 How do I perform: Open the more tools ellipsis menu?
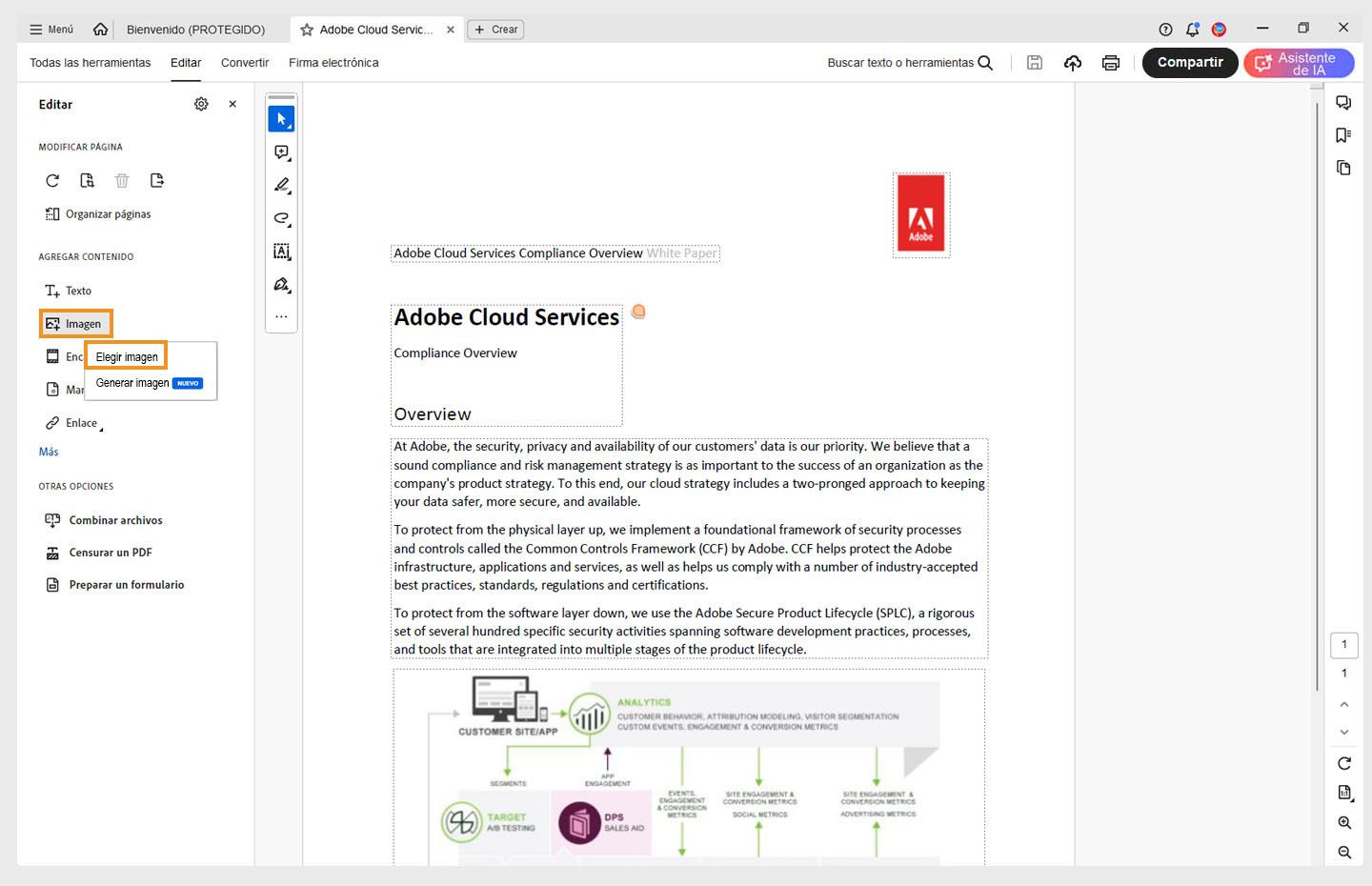(281, 315)
